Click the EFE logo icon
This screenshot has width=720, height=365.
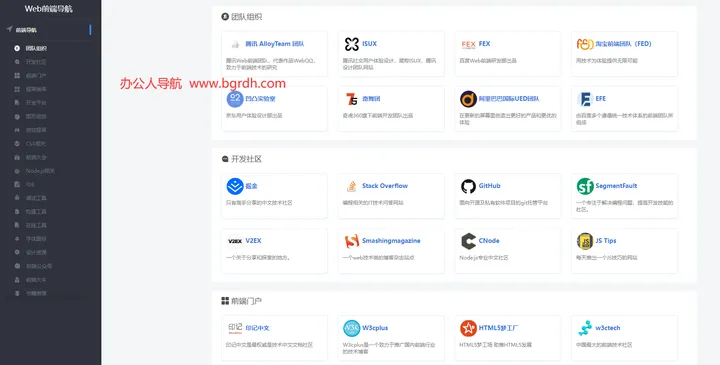(x=585, y=99)
